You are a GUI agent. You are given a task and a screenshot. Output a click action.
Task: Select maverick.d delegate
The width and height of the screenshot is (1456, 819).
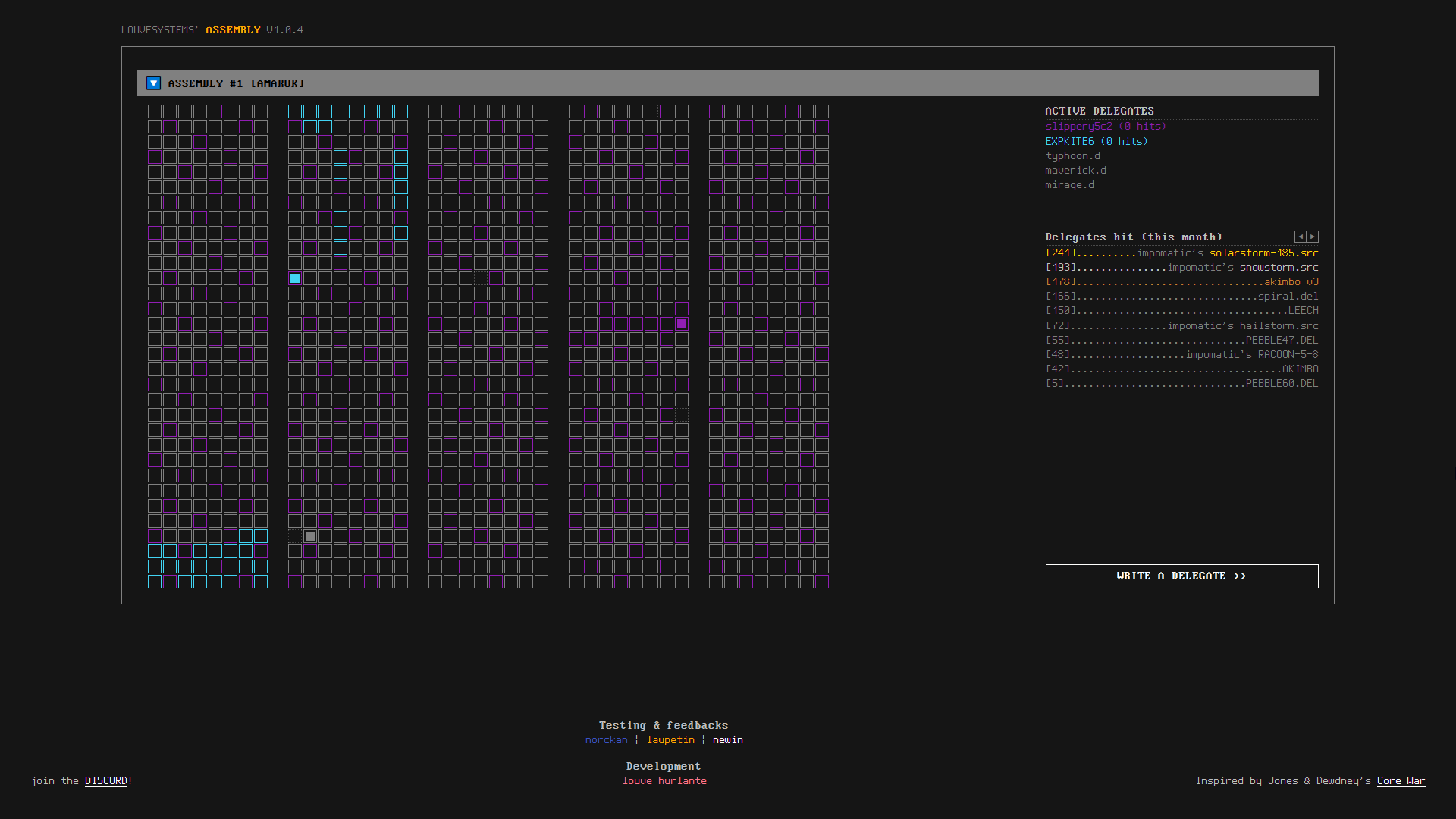[x=1075, y=170]
